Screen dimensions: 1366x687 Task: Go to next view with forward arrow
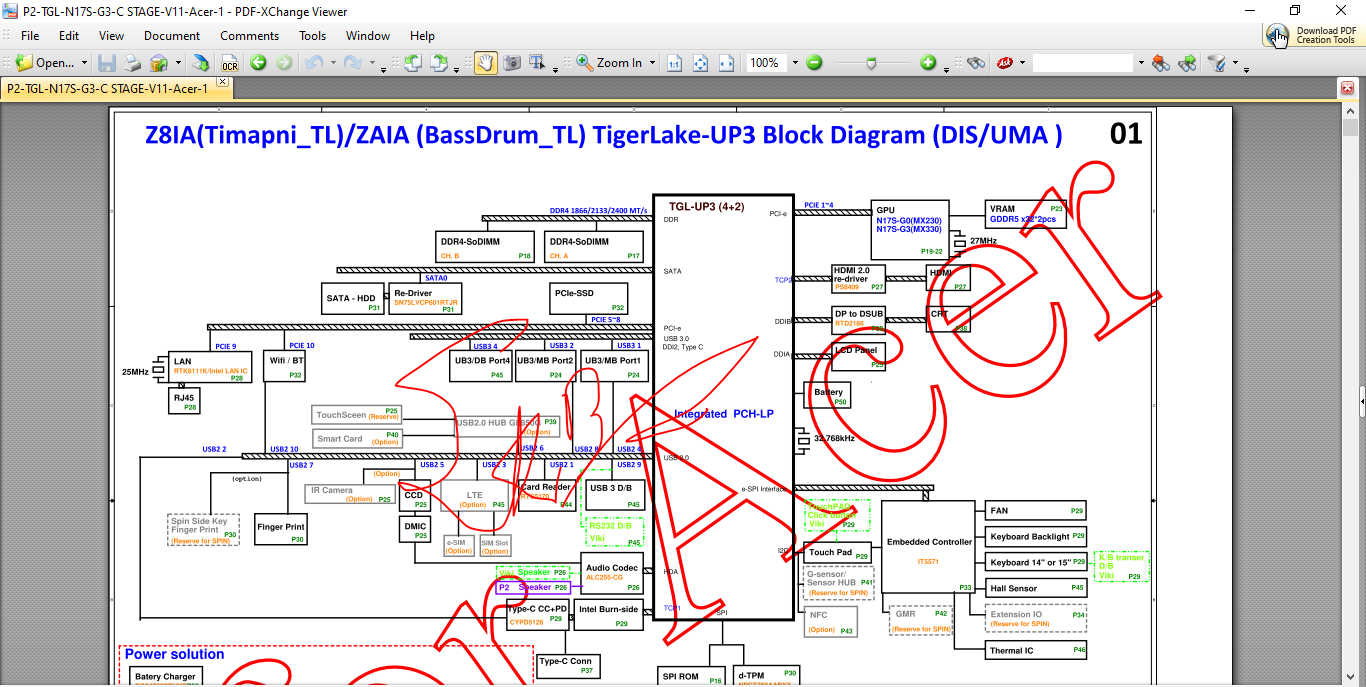[284, 63]
